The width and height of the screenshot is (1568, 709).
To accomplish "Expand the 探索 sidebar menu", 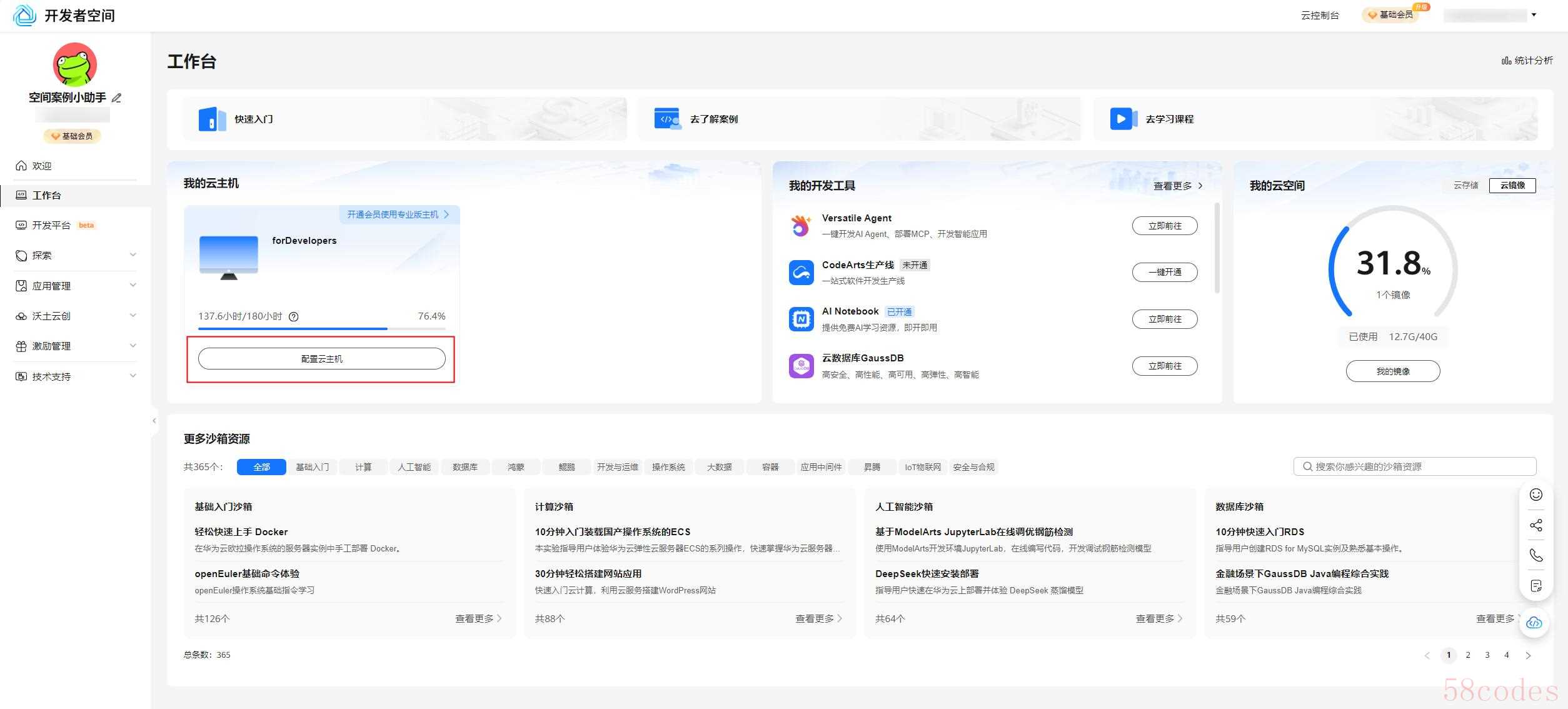I will coord(75,255).
